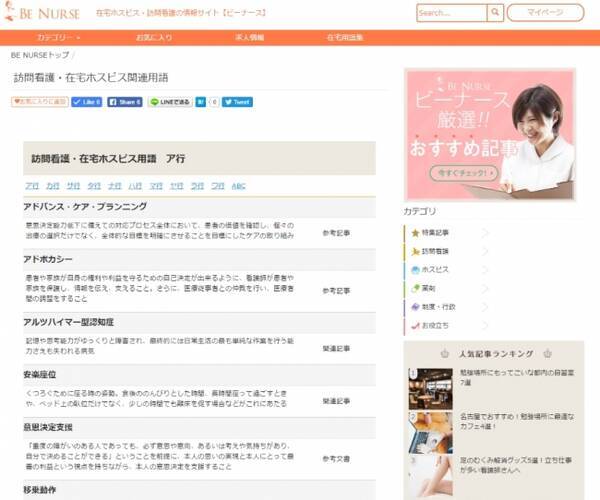The height and width of the screenshot is (500, 600).
Task: Click 参考記事 link for アドボカシー entry
Action: pyautogui.click(x=336, y=290)
